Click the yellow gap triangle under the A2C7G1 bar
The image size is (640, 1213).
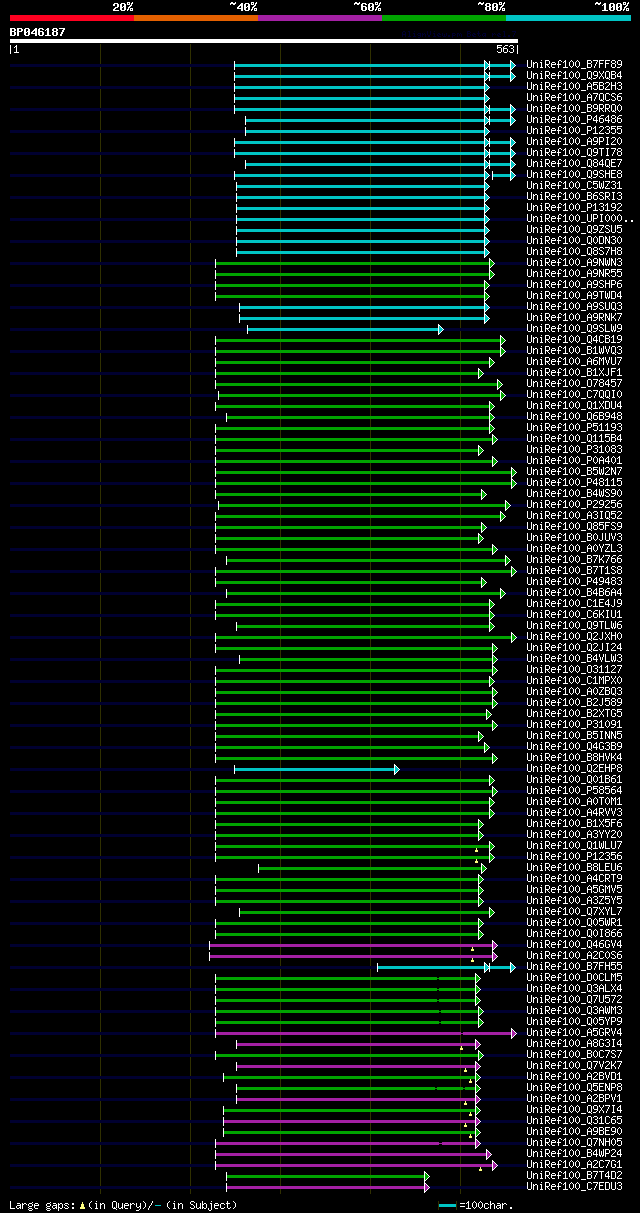pos(480,1169)
